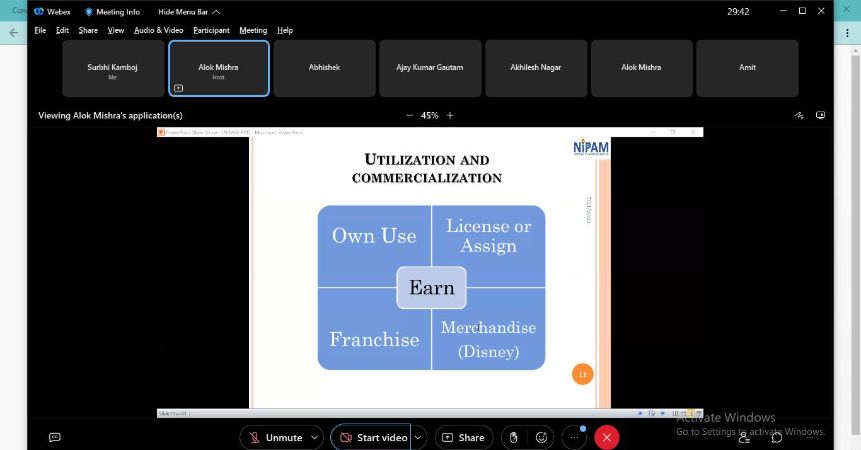This screenshot has height=450, width=861.
Task: Open Meeting Info
Action: pos(112,12)
